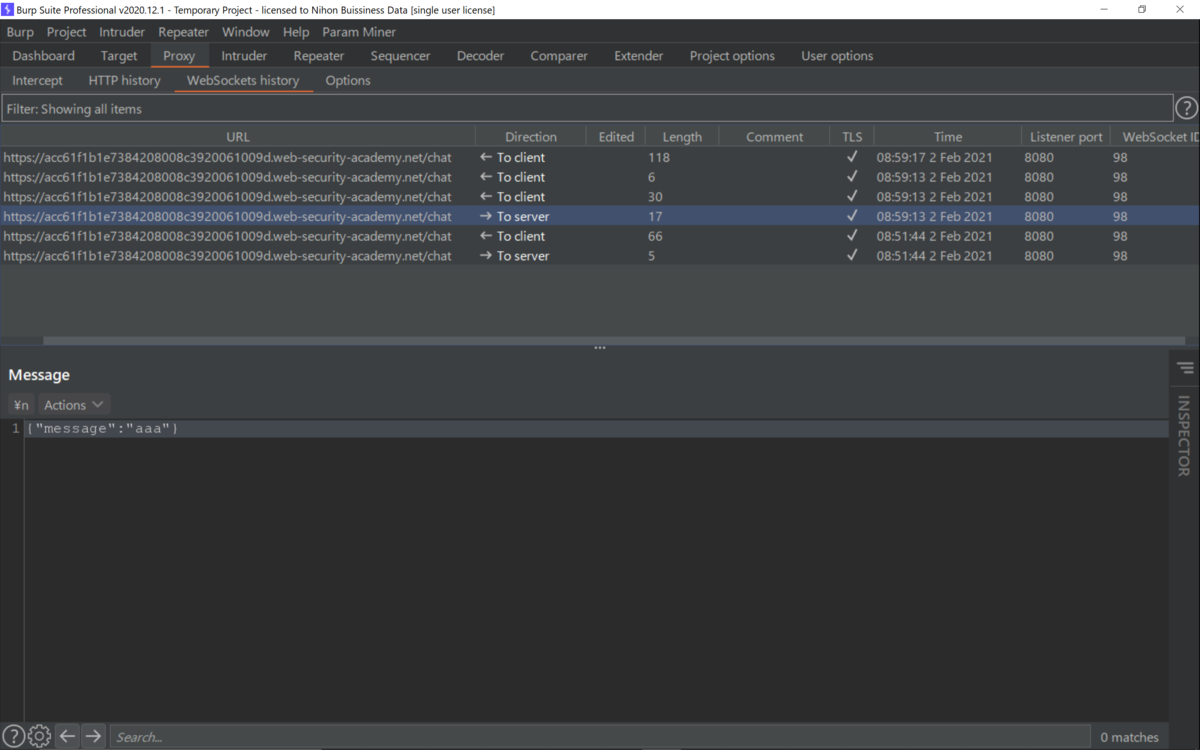1200x750 pixels.
Task: Switch to the Decoder tab
Action: 480,56
